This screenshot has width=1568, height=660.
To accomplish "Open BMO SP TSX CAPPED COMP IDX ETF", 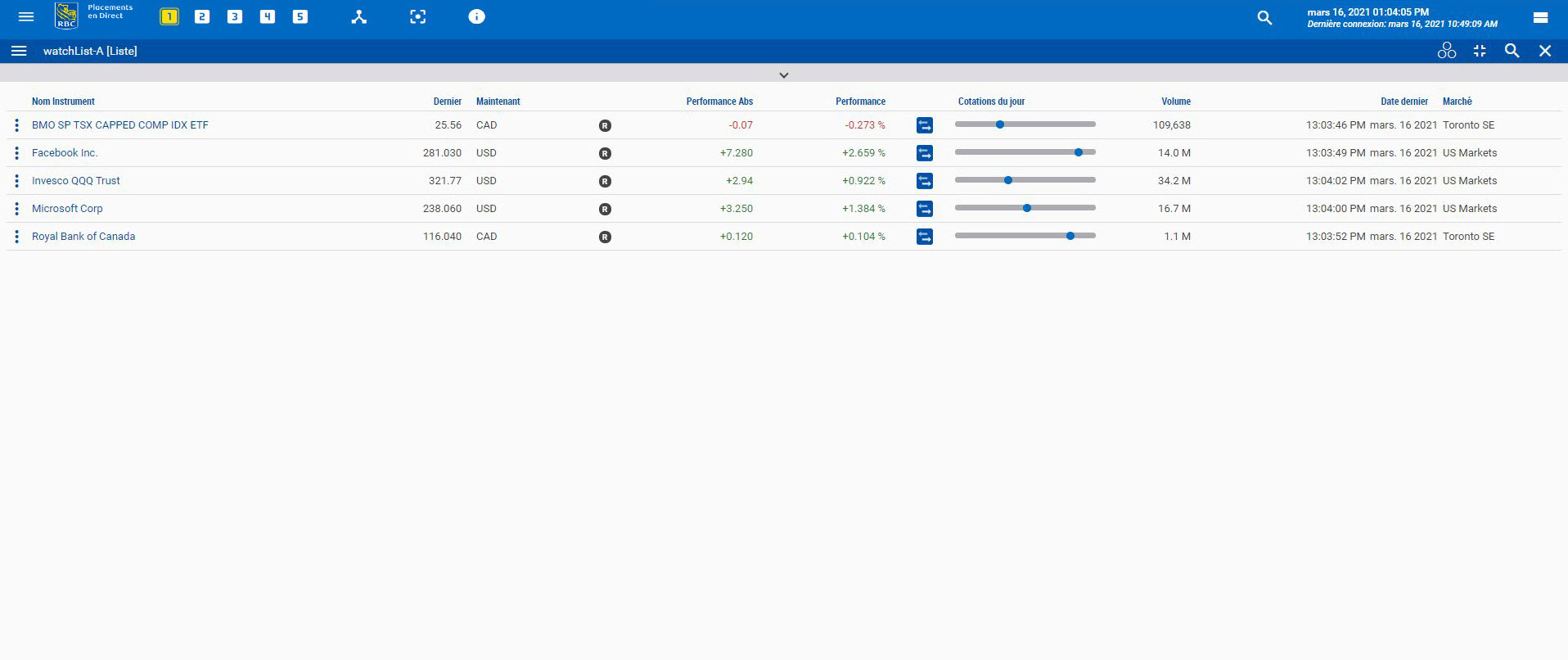I will click(x=120, y=125).
